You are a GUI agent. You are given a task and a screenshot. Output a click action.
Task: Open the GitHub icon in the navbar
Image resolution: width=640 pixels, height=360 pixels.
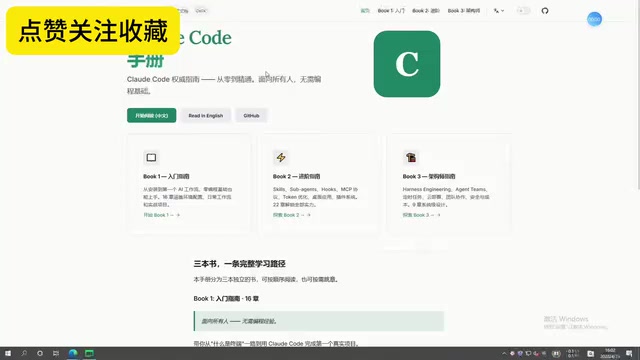click(544, 11)
